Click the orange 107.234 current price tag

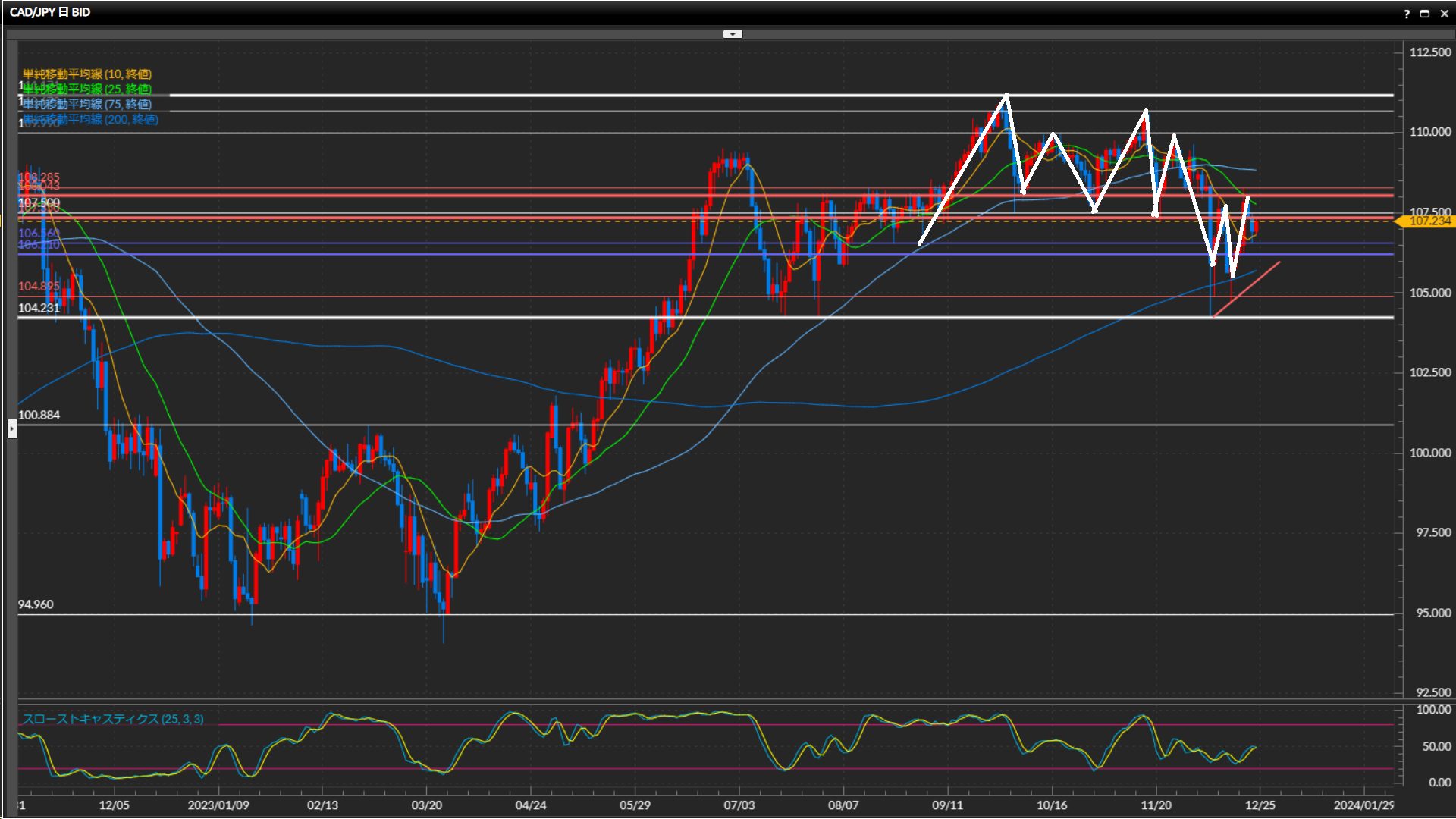point(1429,221)
